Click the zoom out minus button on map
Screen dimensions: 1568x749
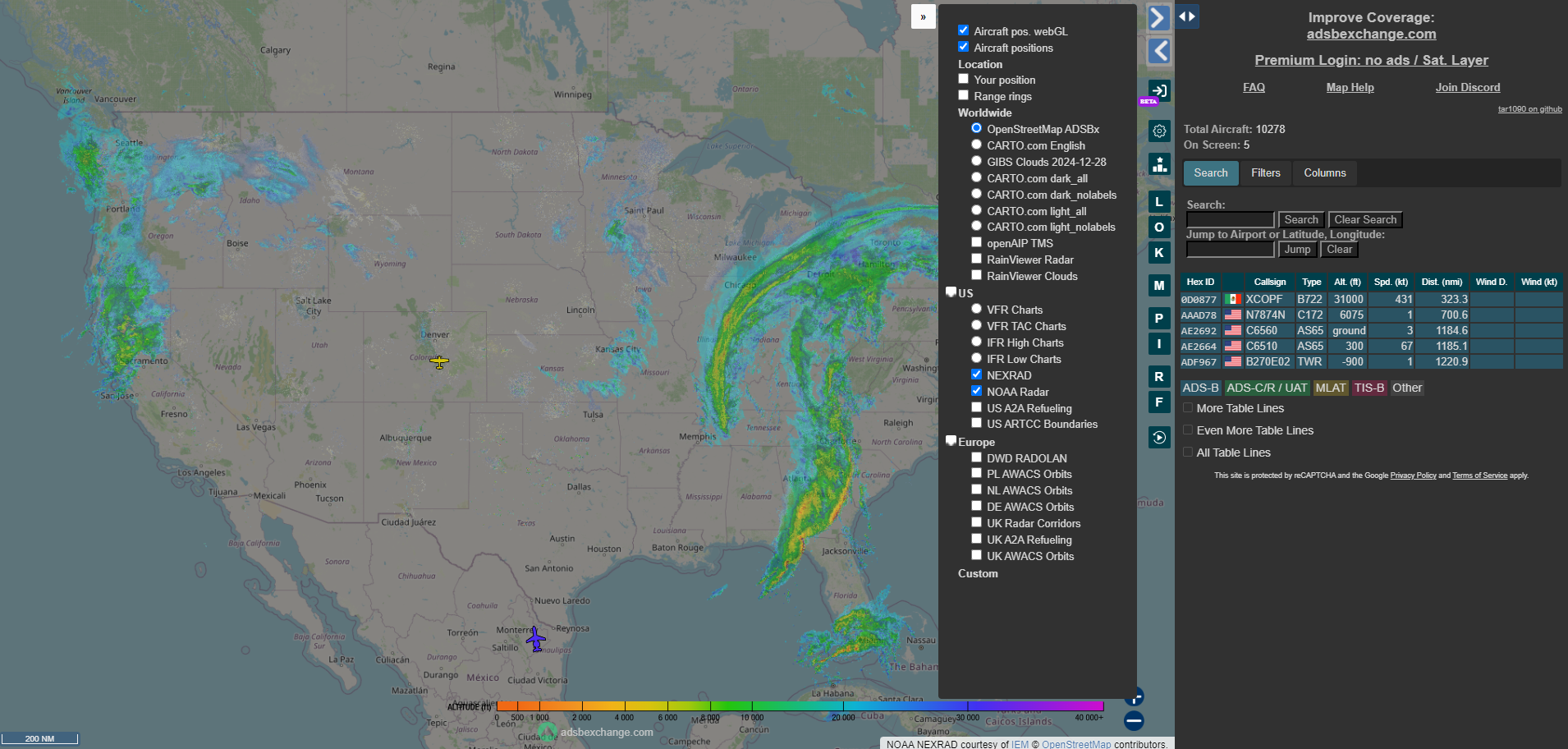pyautogui.click(x=1134, y=720)
